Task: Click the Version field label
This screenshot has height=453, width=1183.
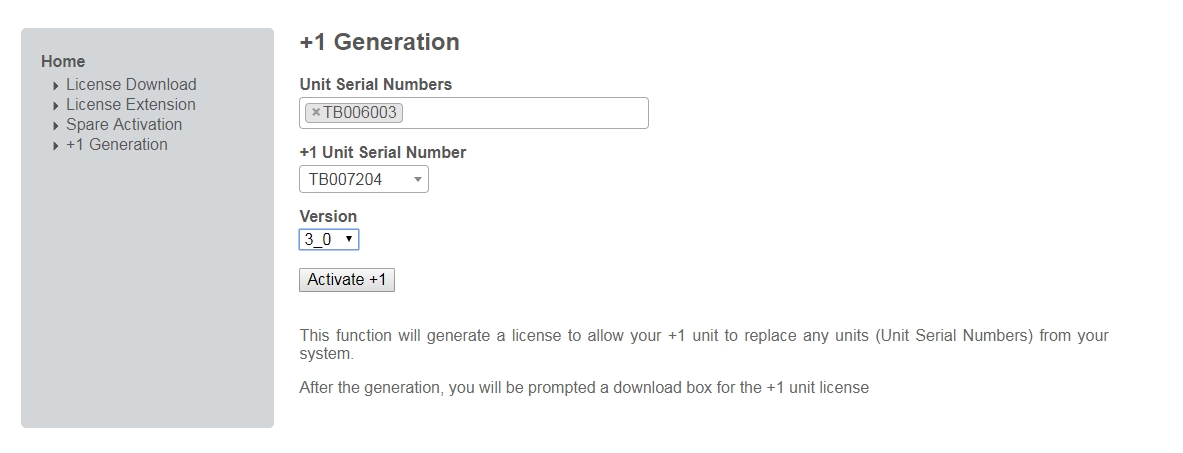Action: tap(328, 216)
